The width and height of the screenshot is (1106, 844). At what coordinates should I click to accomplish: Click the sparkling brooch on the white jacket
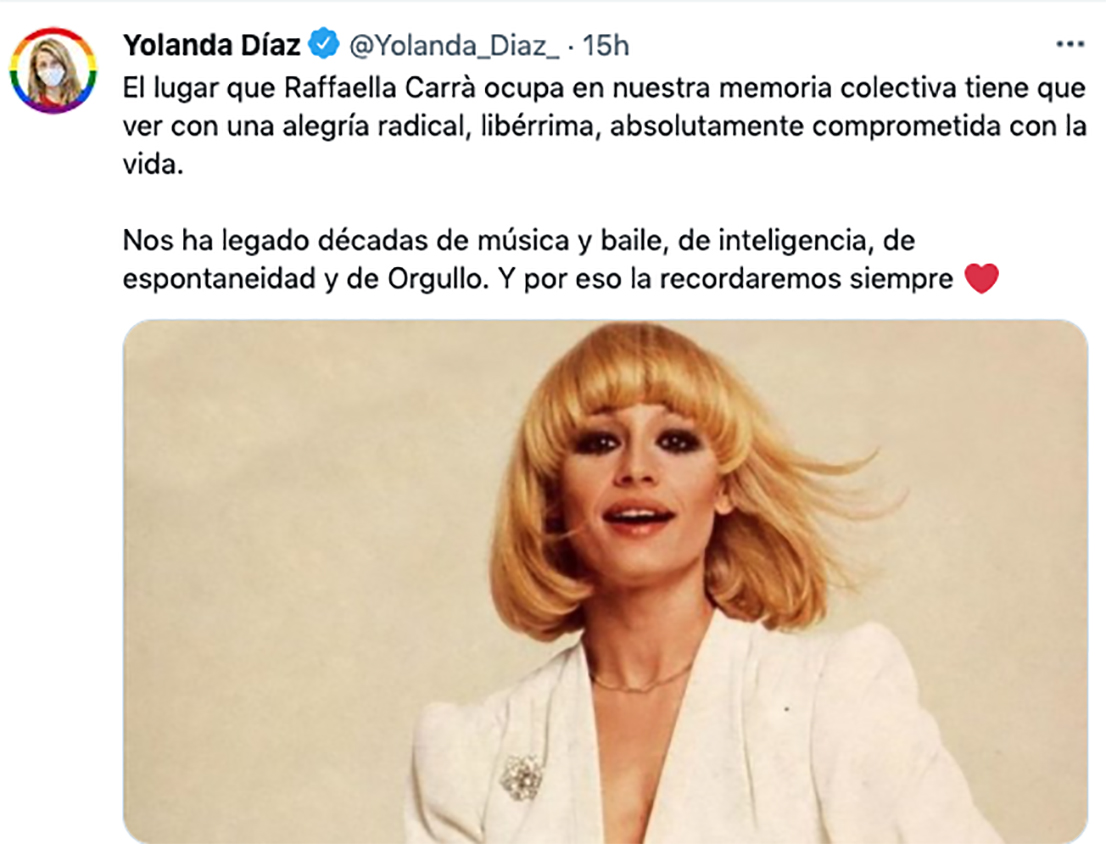521,777
